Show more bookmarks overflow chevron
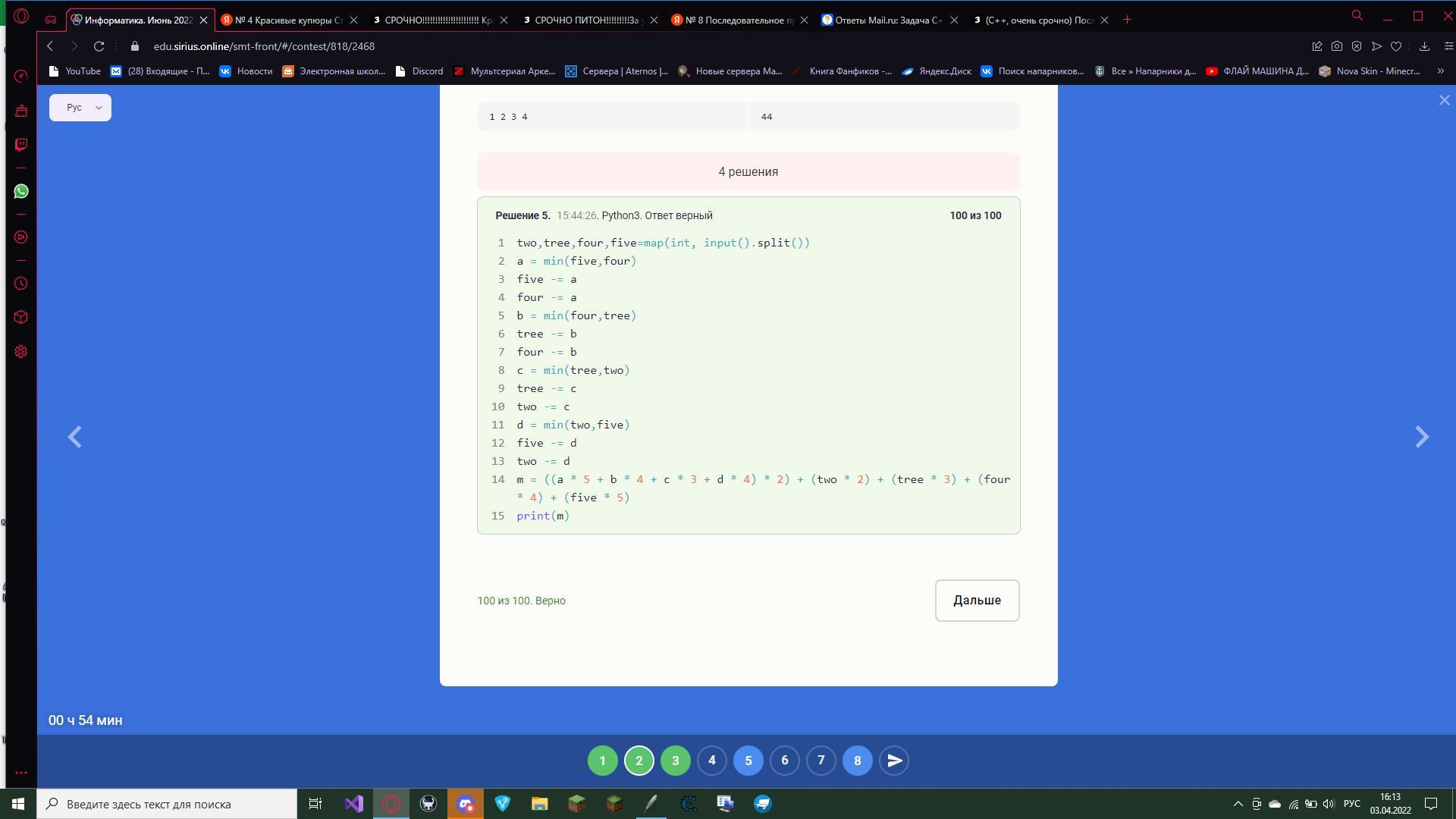1456x819 pixels. click(x=1440, y=71)
